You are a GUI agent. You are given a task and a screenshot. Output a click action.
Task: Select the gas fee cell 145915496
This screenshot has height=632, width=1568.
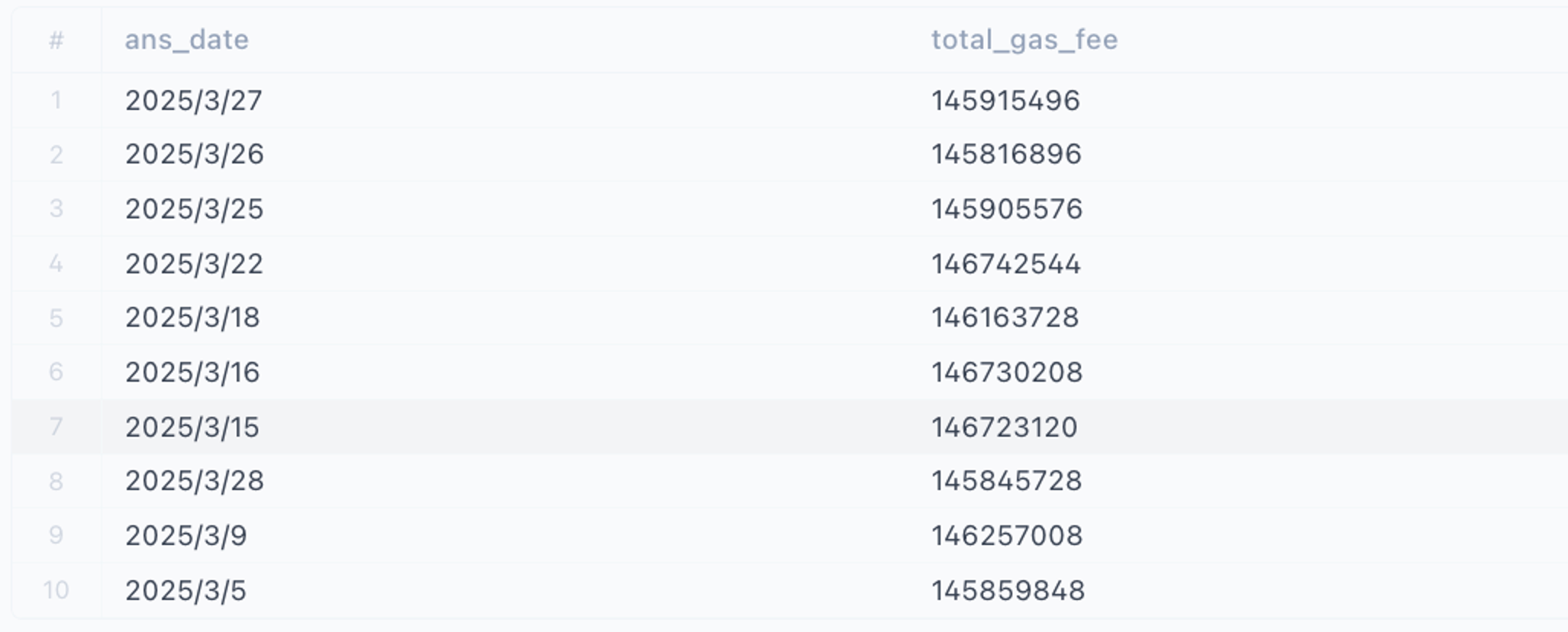[1005, 101]
